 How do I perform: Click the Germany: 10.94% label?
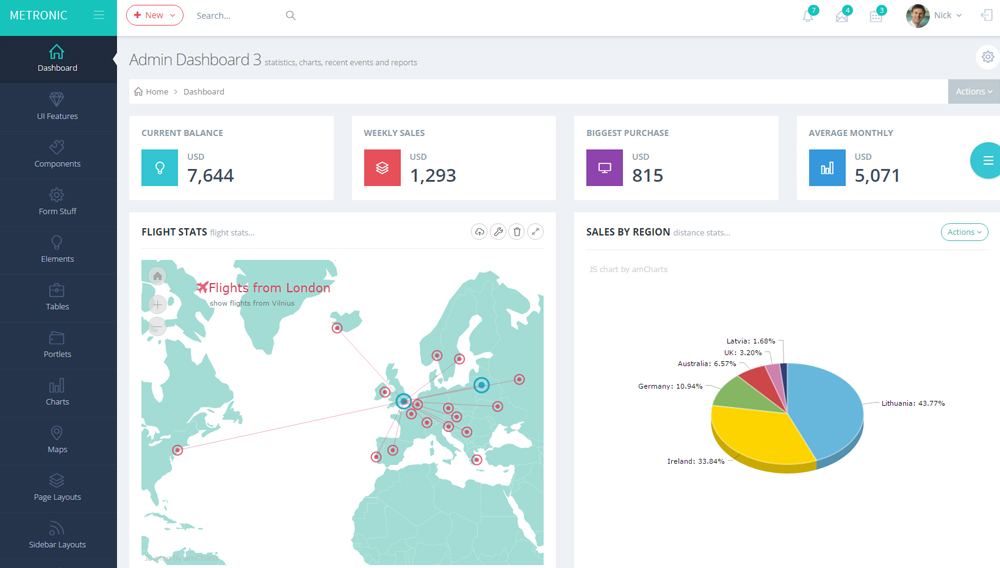click(670, 386)
